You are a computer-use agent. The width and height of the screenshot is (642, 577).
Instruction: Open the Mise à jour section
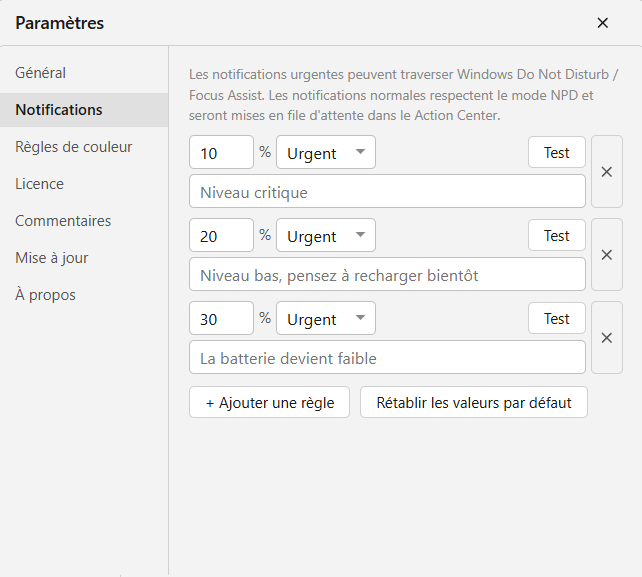(x=84, y=258)
